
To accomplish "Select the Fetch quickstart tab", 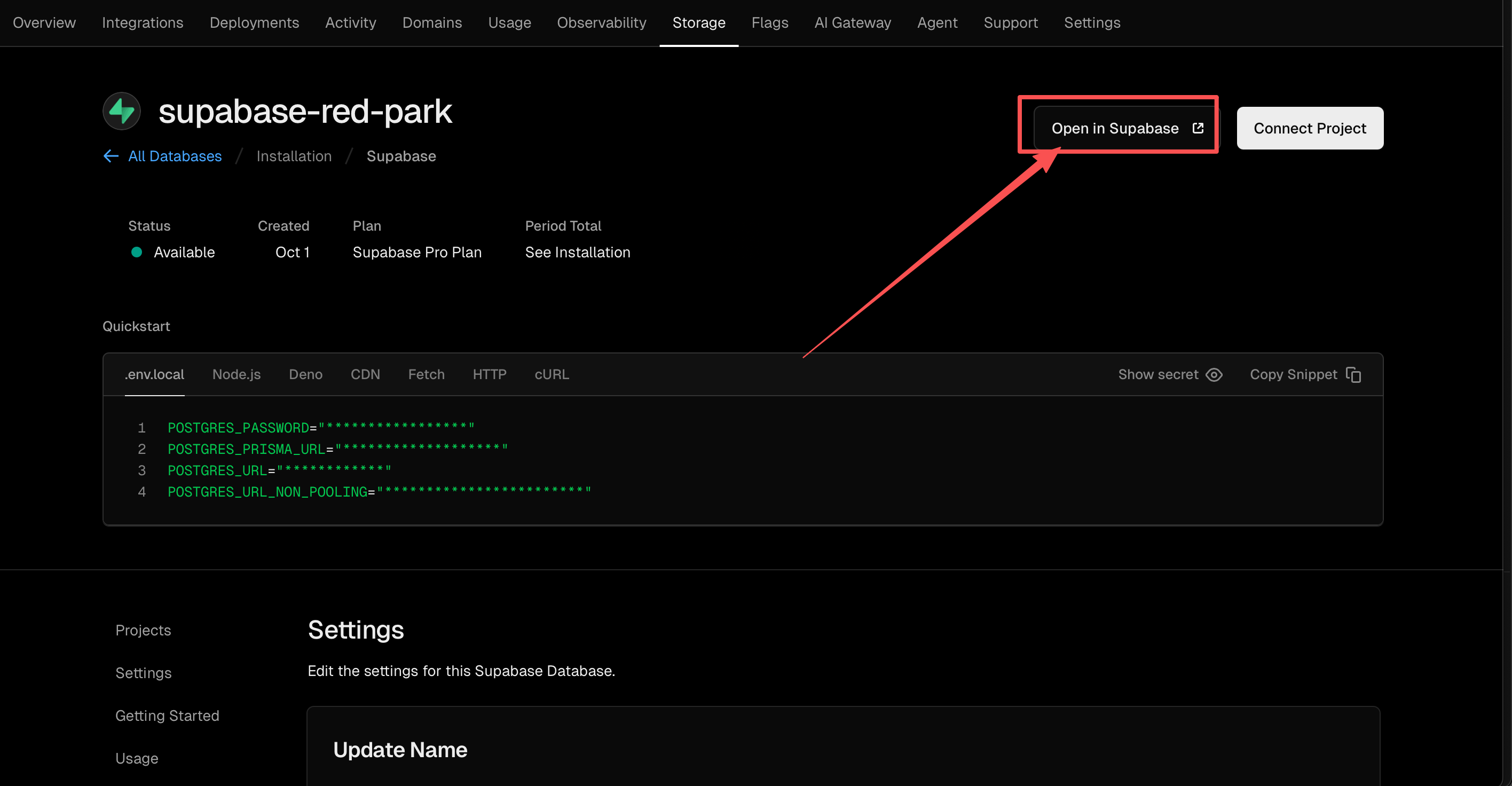I will click(x=426, y=374).
